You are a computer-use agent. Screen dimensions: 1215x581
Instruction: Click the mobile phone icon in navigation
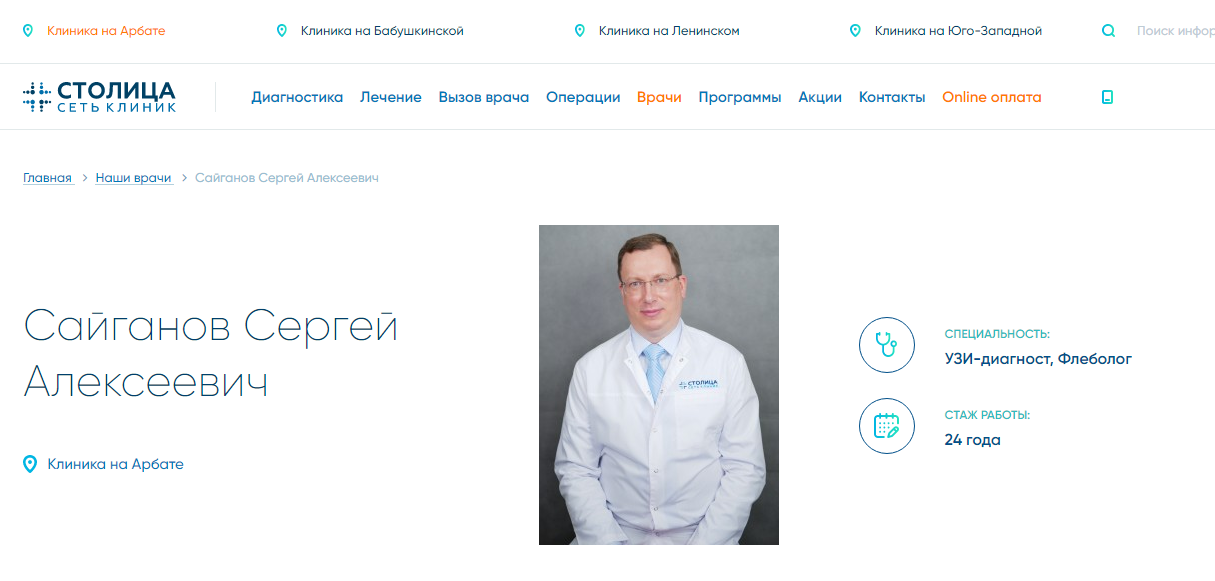1107,97
